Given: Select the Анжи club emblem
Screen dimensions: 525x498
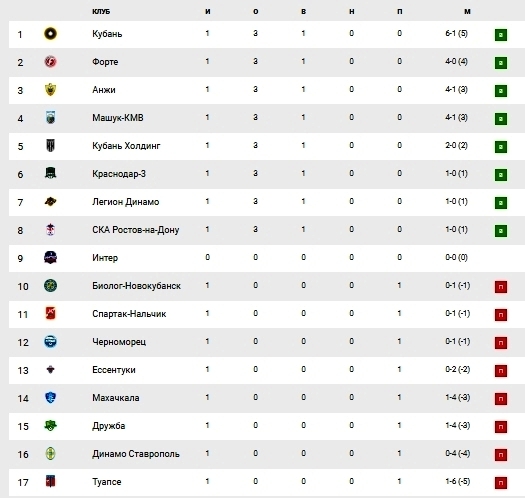Looking at the screenshot, I should pyautogui.click(x=51, y=90).
